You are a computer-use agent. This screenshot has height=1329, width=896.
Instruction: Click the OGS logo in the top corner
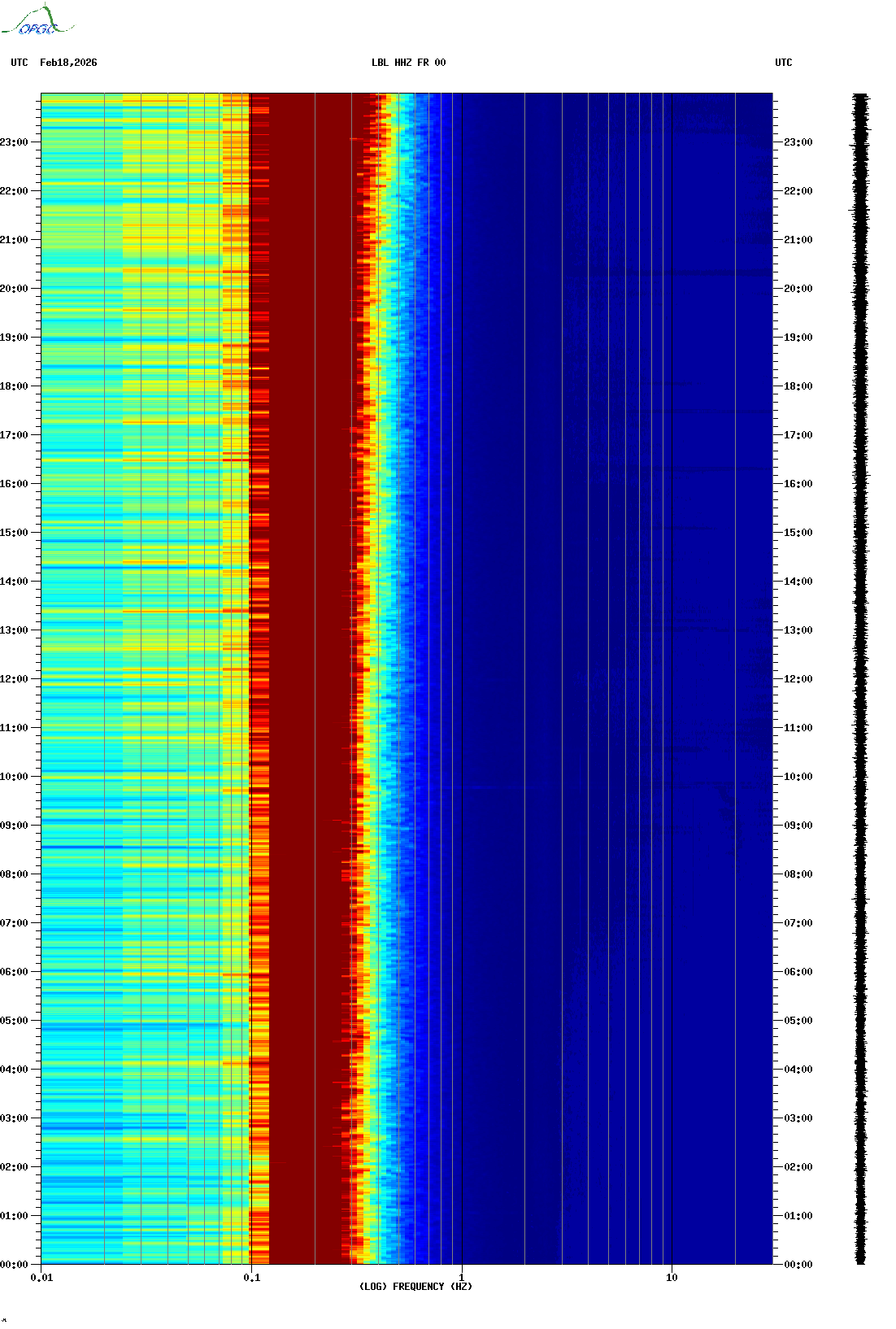(x=37, y=21)
